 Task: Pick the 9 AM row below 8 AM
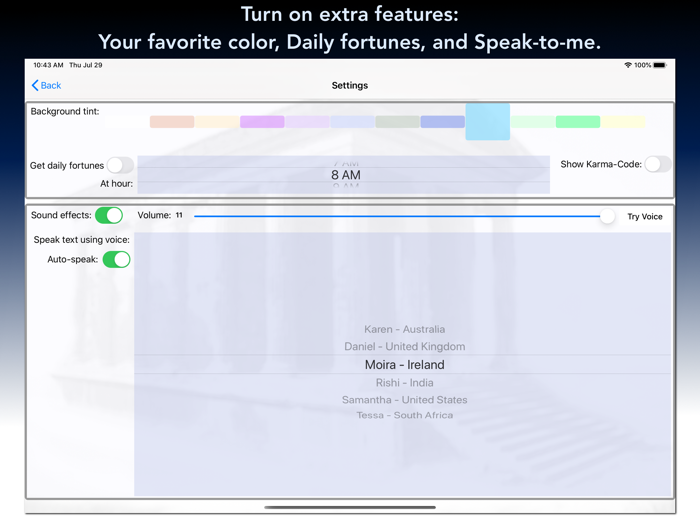(346, 186)
